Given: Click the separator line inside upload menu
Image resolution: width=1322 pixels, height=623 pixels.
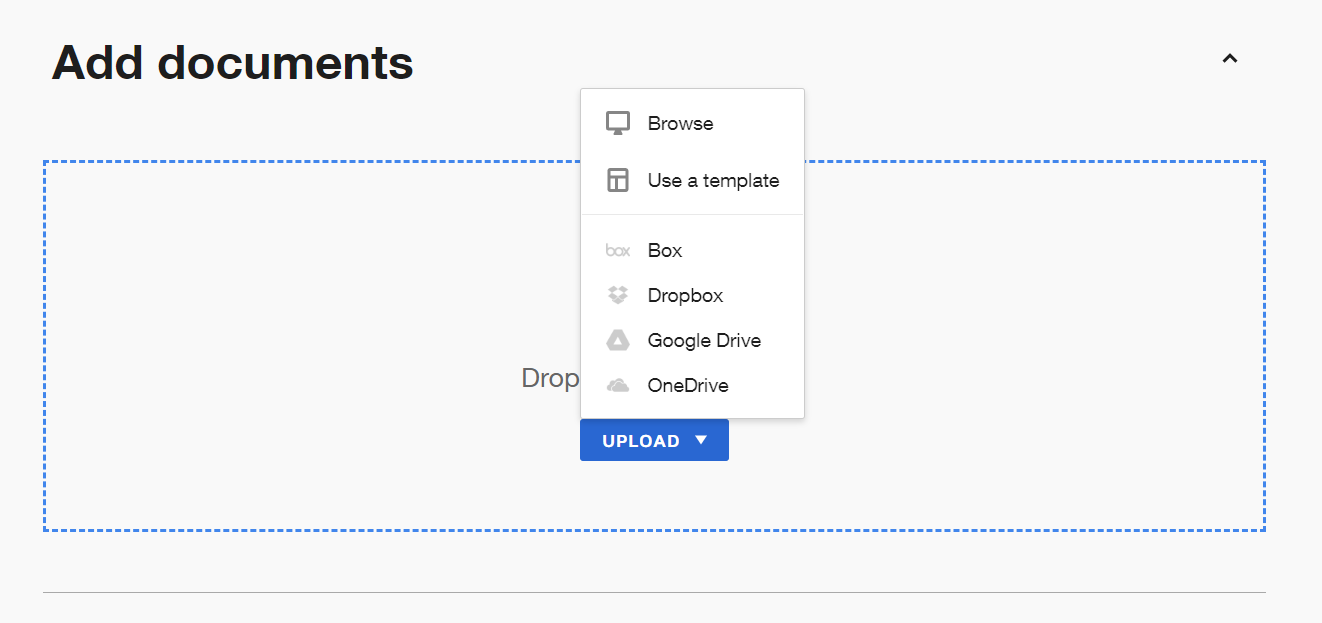Looking at the screenshot, I should [692, 214].
